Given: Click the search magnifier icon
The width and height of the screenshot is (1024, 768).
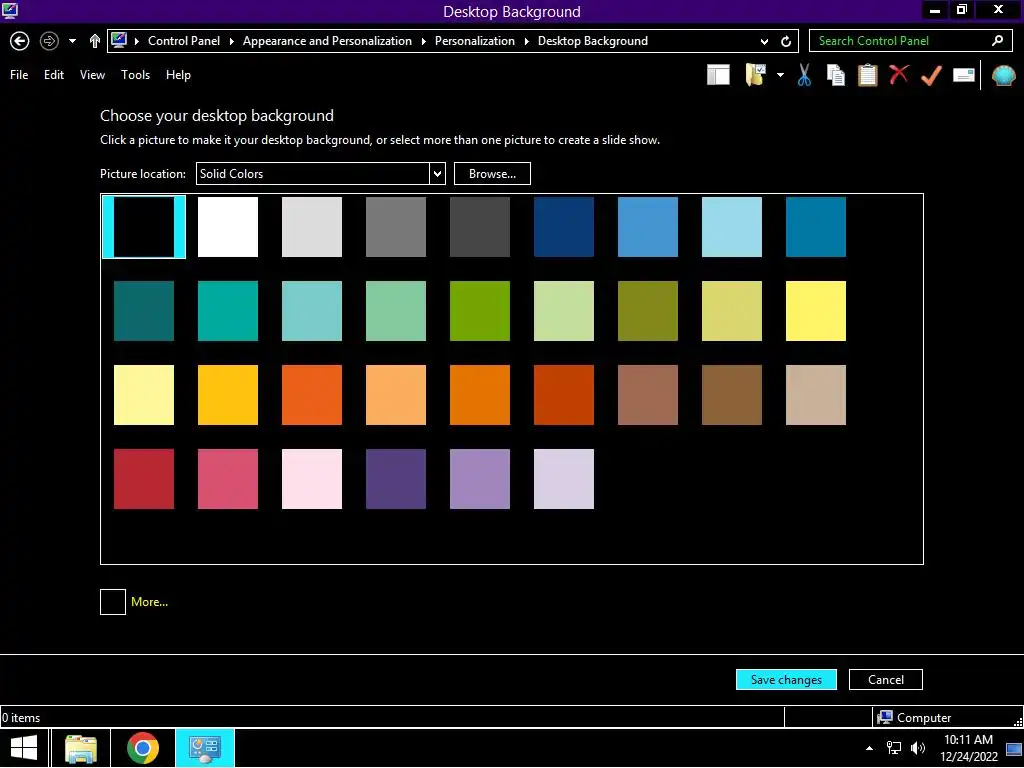Looking at the screenshot, I should [x=997, y=40].
